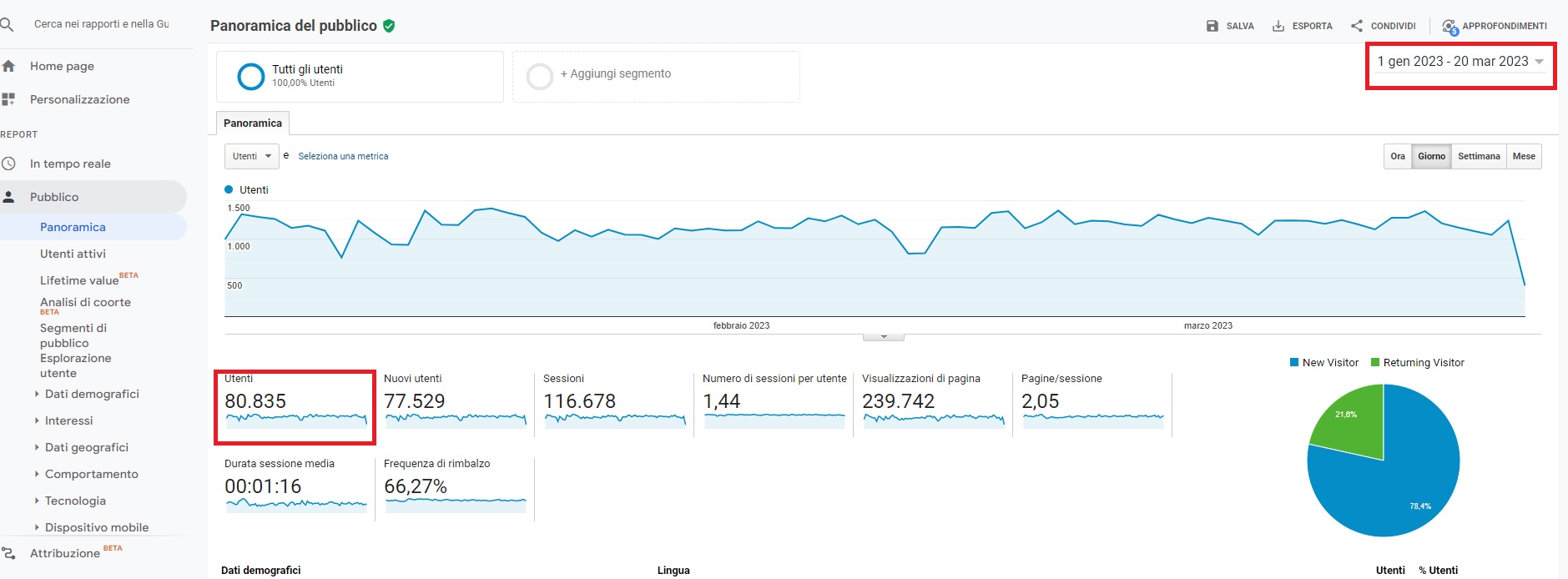This screenshot has height=579, width=1568.
Task: Expand the Tecnologia sidebar section
Action: [x=75, y=501]
